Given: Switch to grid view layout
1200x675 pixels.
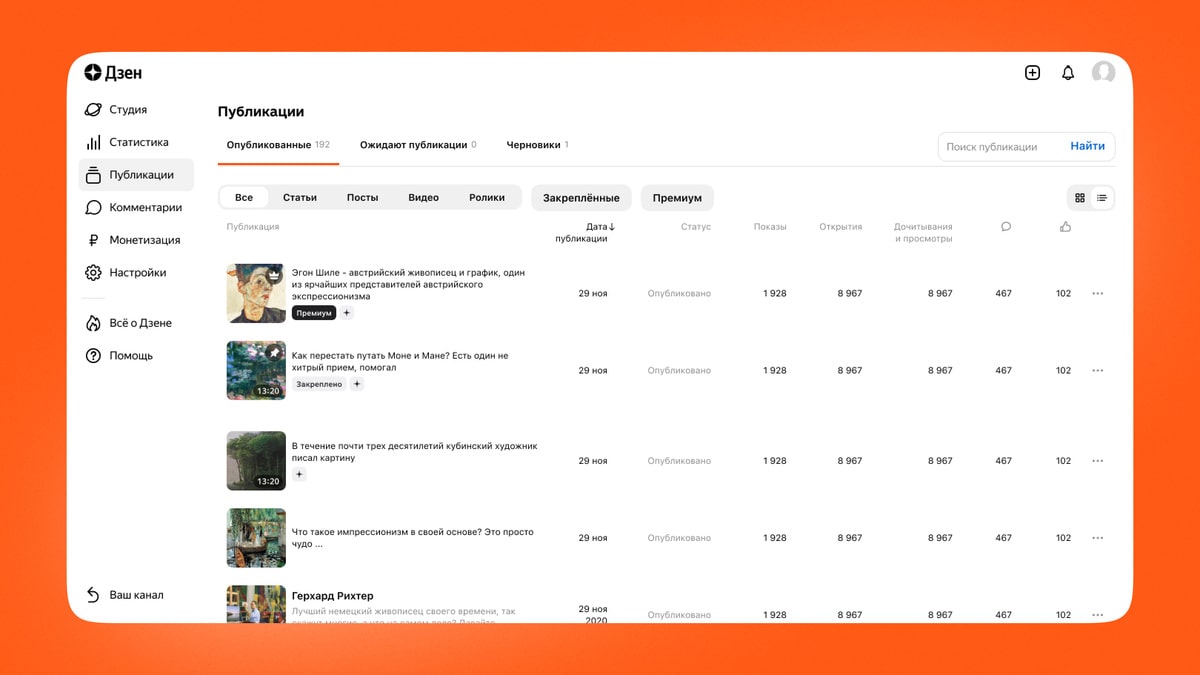Looking at the screenshot, I should [1080, 198].
